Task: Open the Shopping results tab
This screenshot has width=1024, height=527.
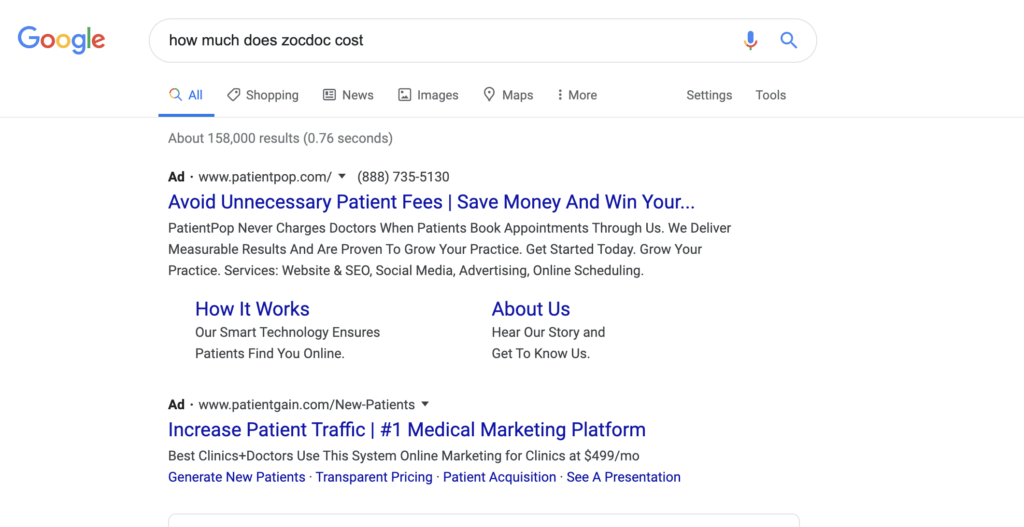Action: [262, 95]
